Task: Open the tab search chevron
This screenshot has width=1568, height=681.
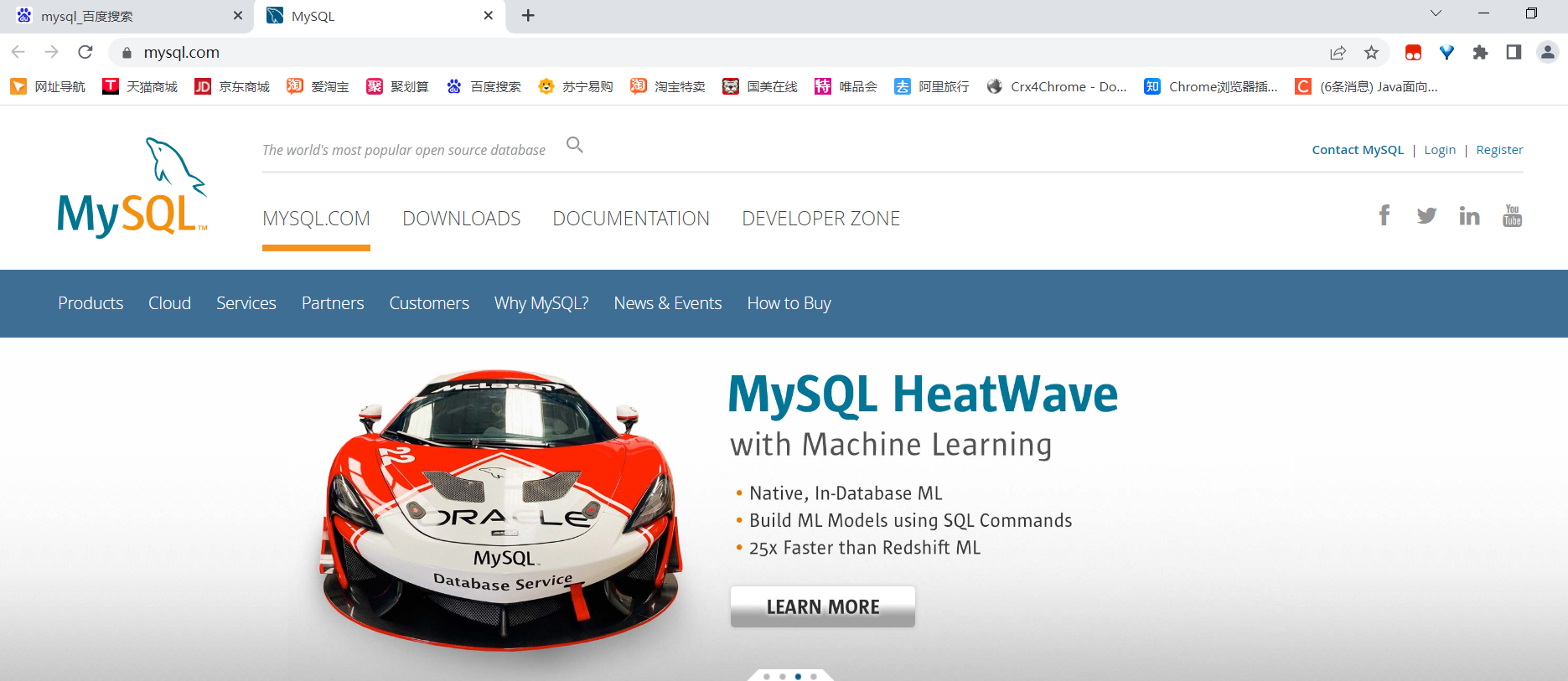Action: click(1436, 13)
